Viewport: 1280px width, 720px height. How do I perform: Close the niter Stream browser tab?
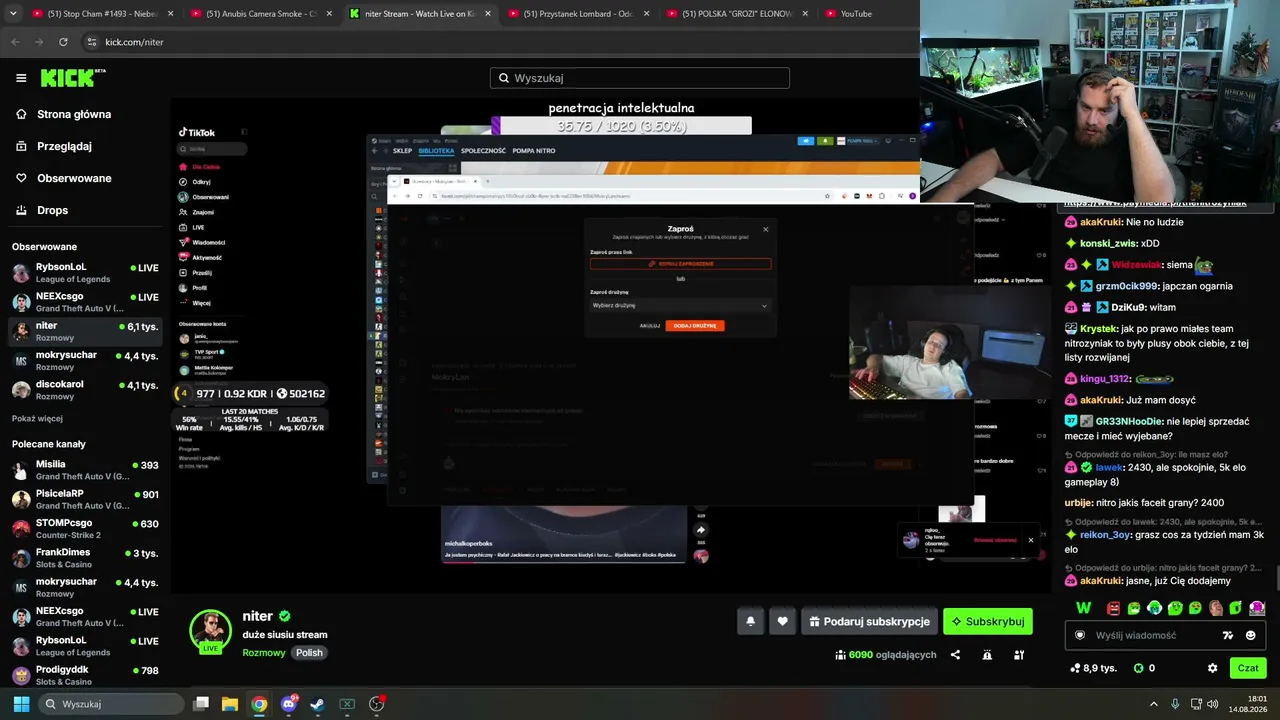pos(488,14)
